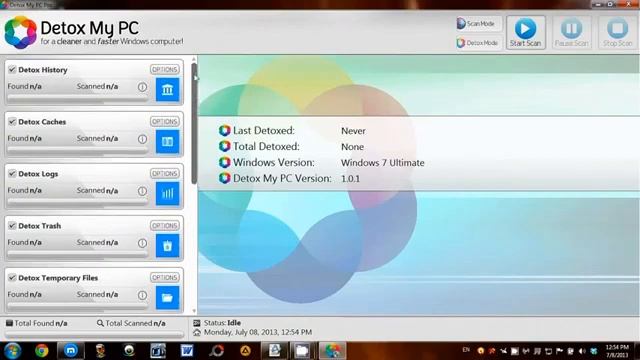The height and width of the screenshot is (360, 640).
Task: Open Options for Detox Trash
Action: click(x=164, y=226)
